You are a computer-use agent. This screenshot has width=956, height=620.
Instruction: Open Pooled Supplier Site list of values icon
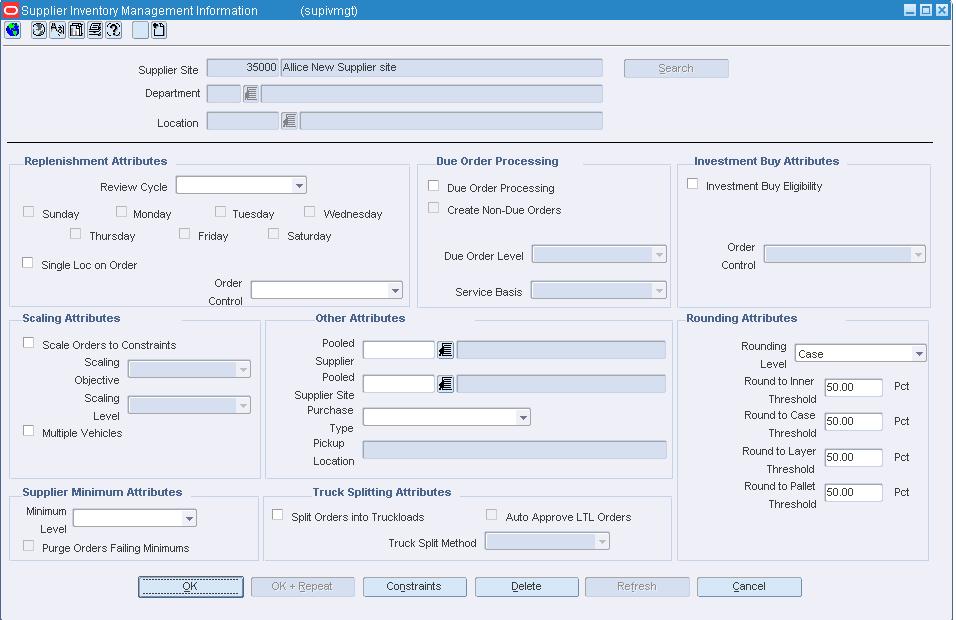[446, 384]
